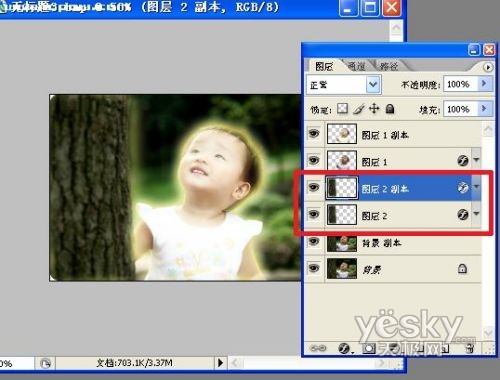Toggle visibility of the locked 背景 layer
Screen dimensions: 500x380
(314, 268)
